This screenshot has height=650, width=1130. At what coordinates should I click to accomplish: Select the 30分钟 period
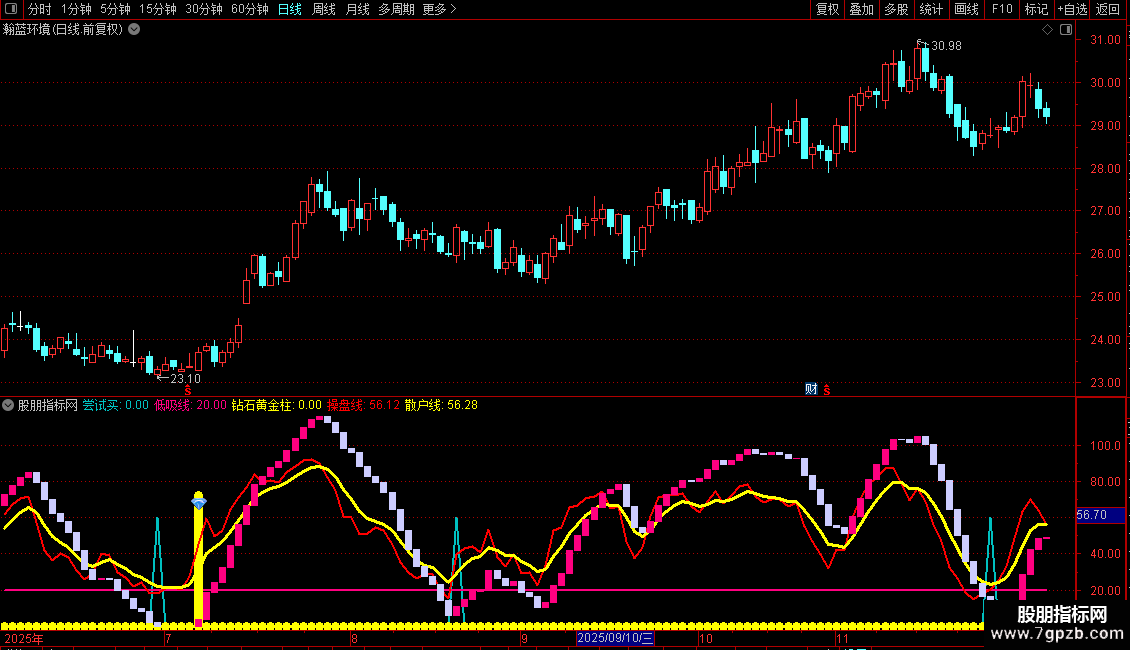tap(204, 9)
